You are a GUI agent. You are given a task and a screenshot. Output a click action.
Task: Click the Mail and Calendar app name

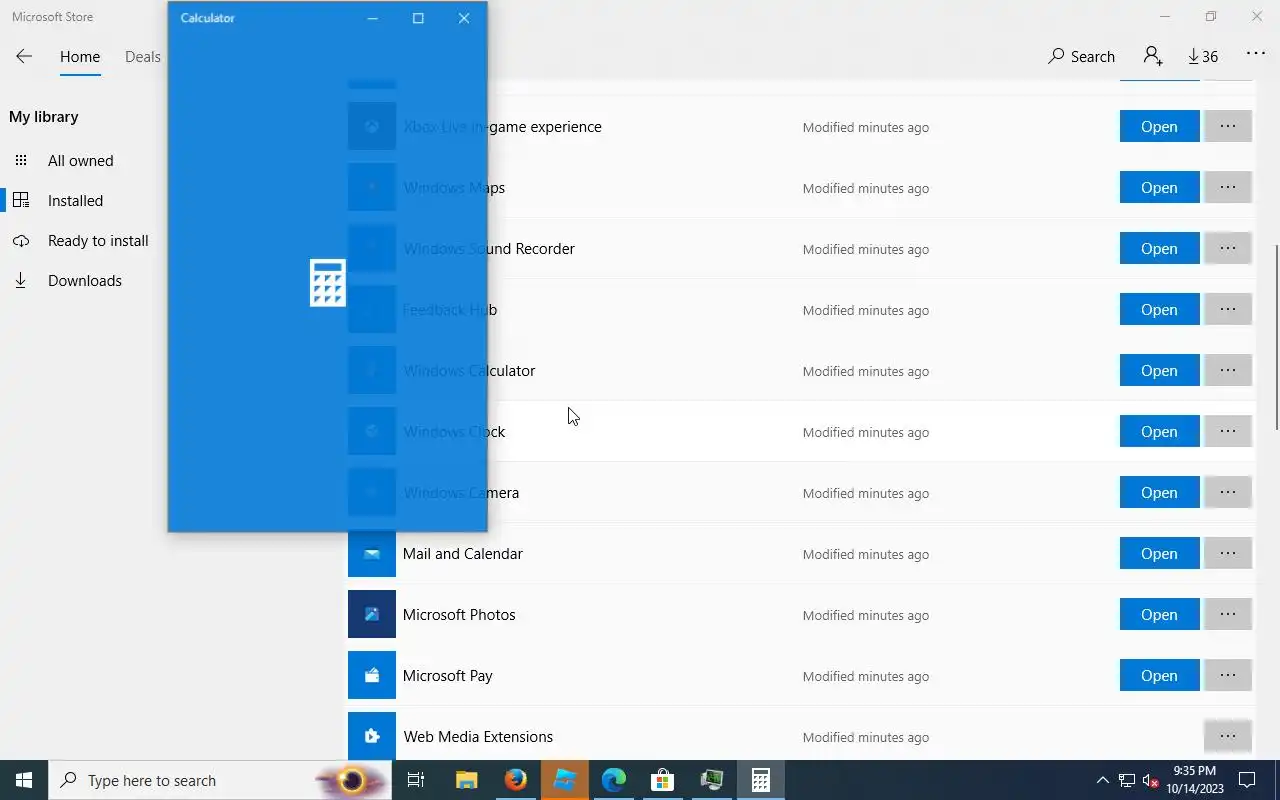pyautogui.click(x=463, y=554)
